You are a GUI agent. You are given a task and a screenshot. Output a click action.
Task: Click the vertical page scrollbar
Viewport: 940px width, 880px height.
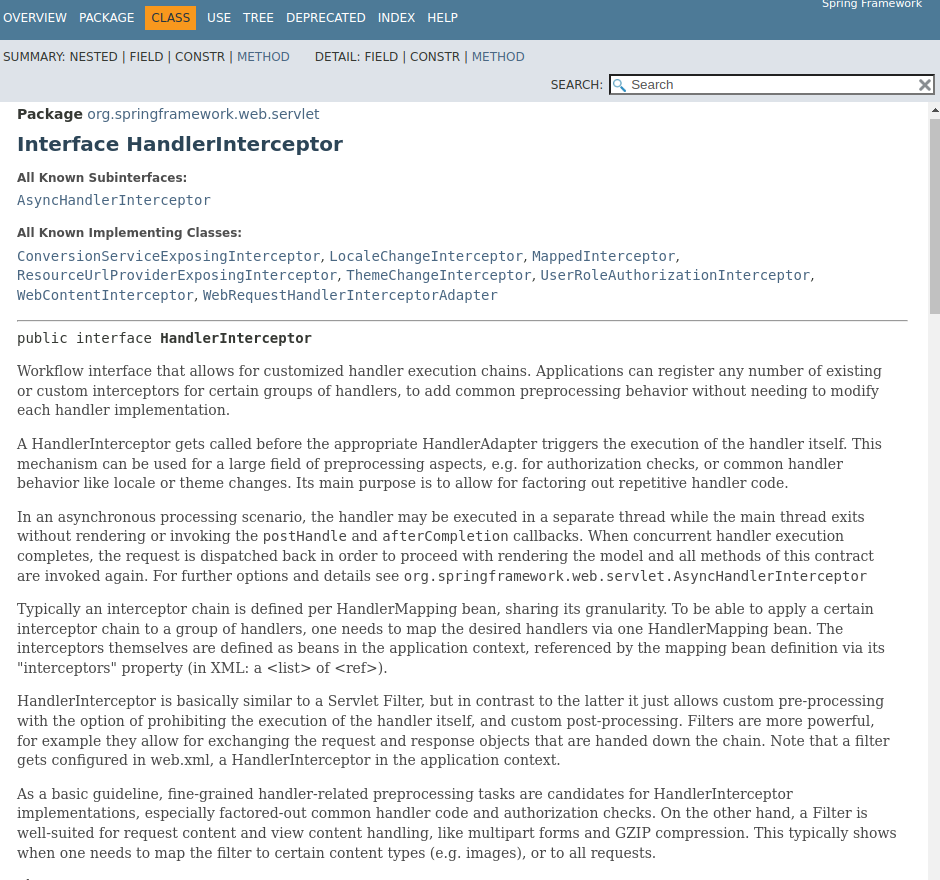pyautogui.click(x=934, y=220)
